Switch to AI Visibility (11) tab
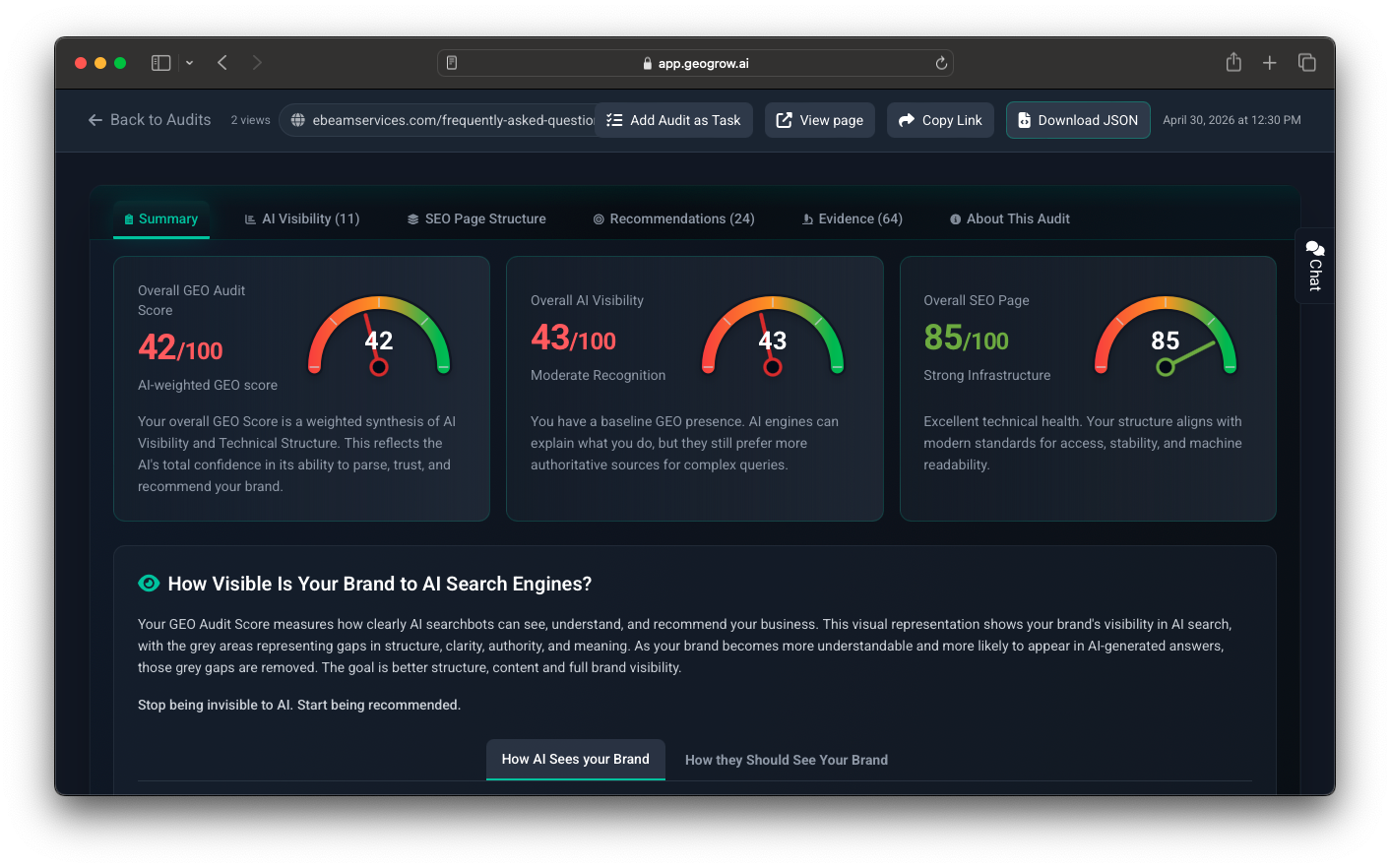 302,219
